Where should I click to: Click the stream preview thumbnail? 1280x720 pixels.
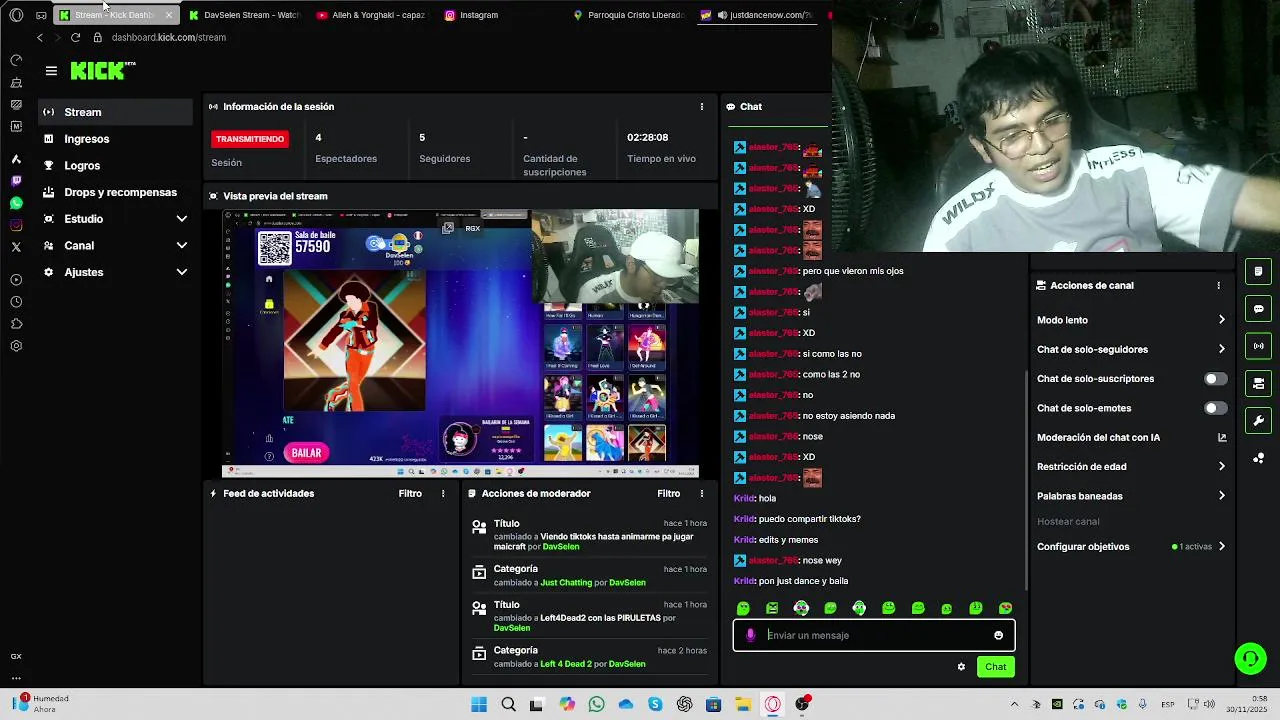coord(460,344)
